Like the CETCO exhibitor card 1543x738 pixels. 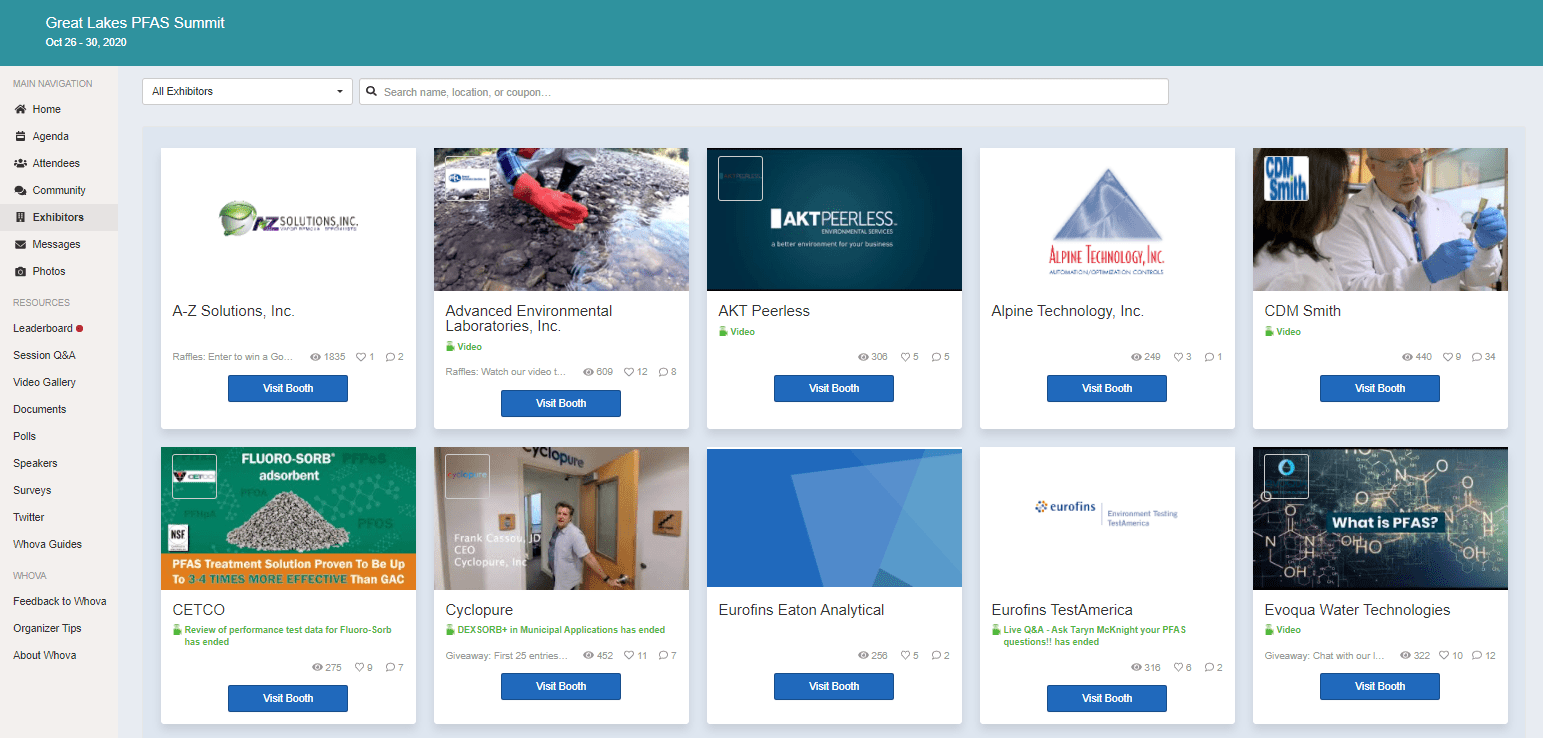pyautogui.click(x=360, y=667)
